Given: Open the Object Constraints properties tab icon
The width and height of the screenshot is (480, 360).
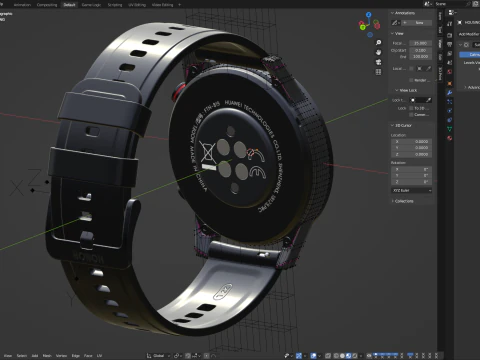Looking at the screenshot, I should [450, 120].
